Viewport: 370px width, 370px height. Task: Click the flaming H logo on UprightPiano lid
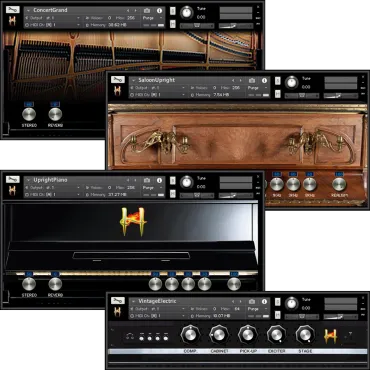(133, 222)
